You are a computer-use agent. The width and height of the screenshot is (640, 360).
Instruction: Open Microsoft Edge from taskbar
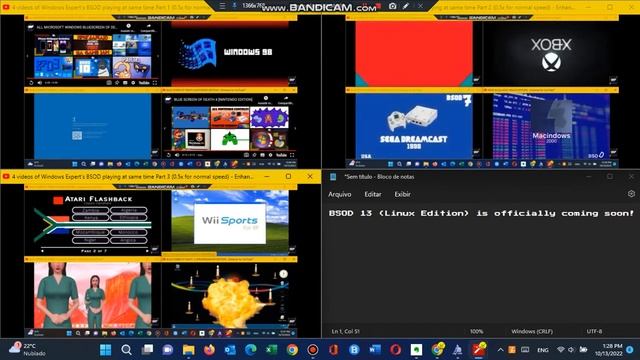click(251, 350)
